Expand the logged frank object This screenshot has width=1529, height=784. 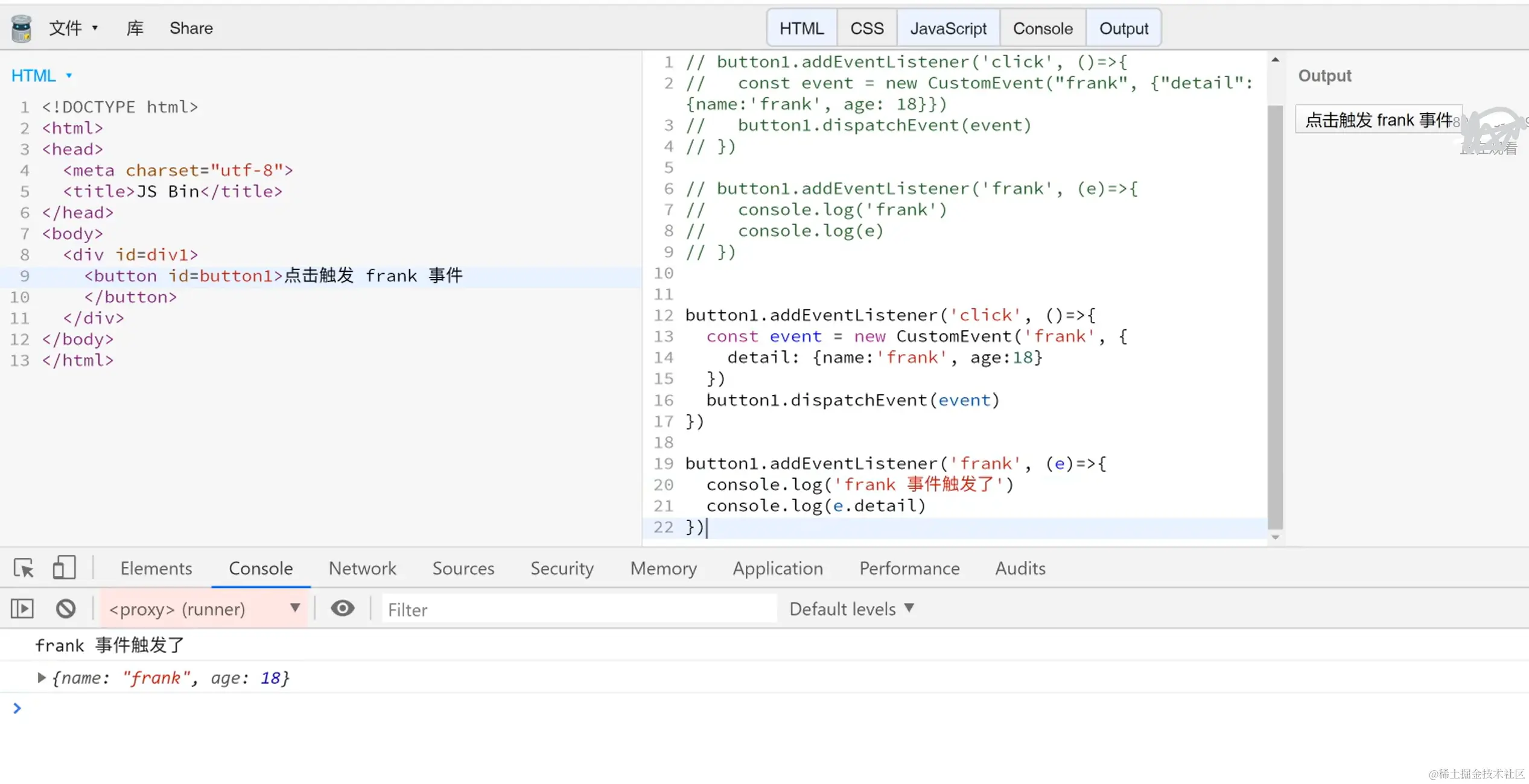41,678
